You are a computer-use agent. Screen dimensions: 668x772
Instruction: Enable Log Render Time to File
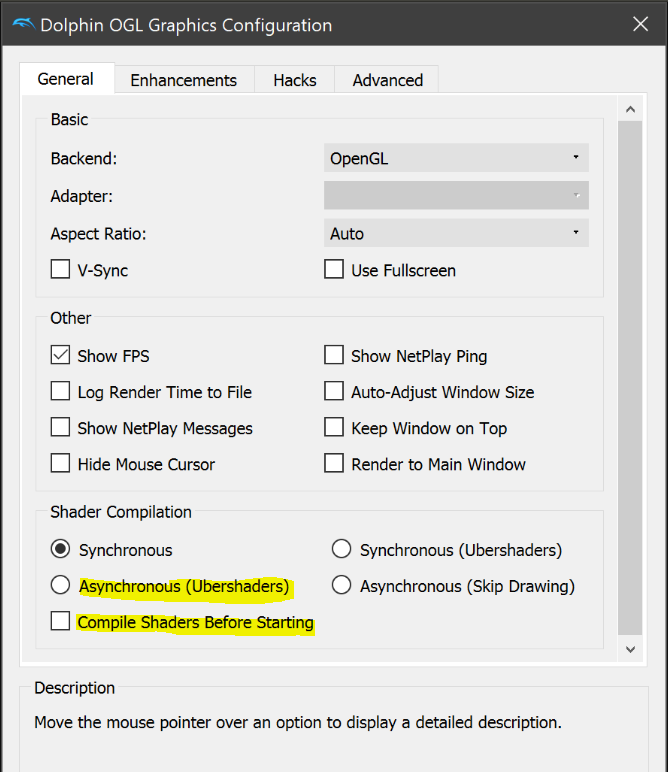(x=61, y=392)
